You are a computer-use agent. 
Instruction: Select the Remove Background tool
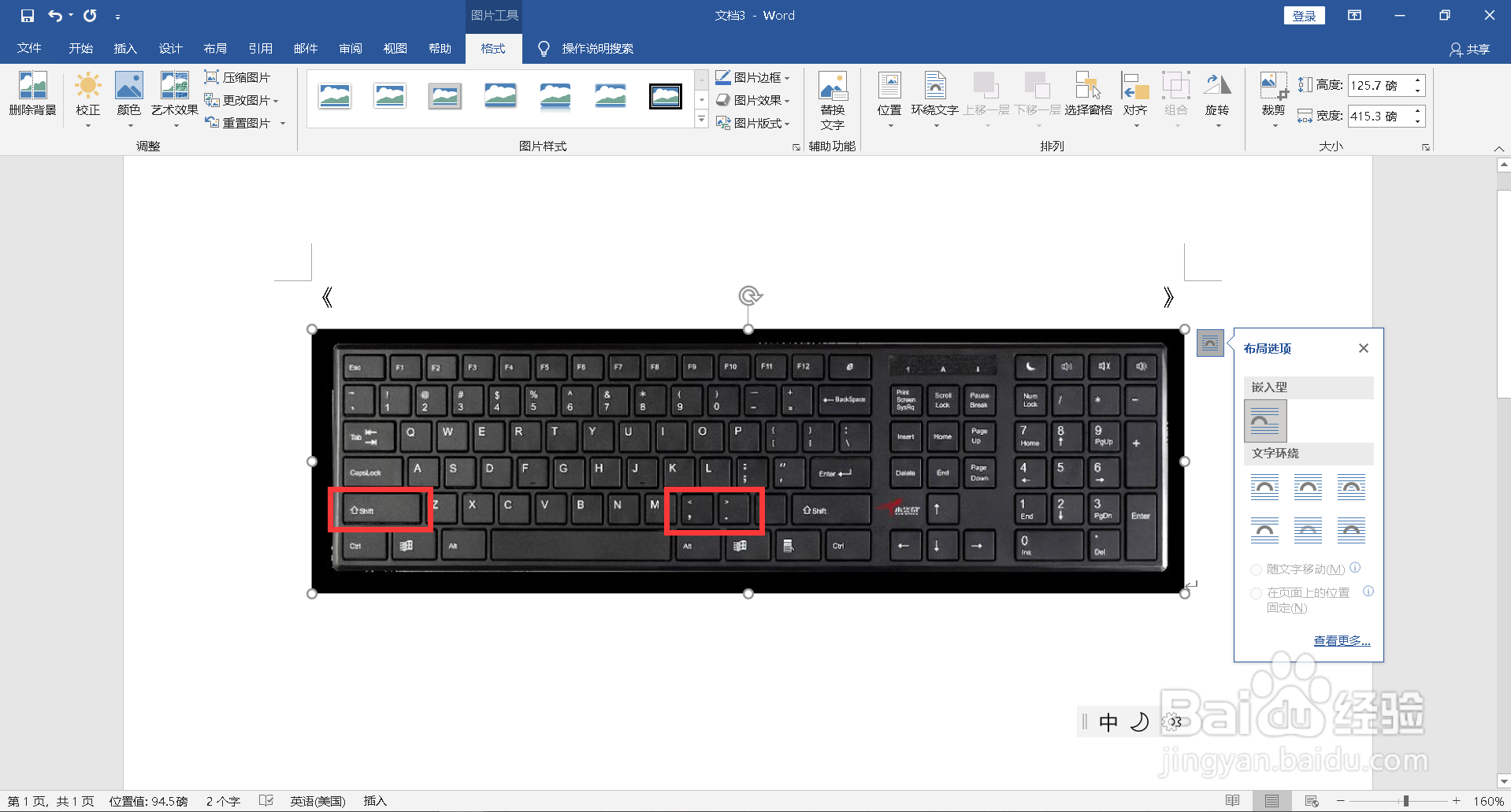32,96
